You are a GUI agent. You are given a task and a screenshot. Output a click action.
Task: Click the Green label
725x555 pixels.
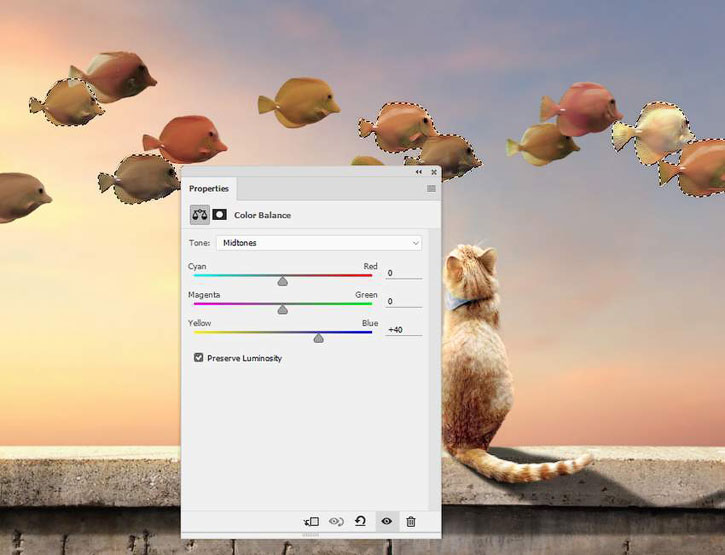(366, 295)
